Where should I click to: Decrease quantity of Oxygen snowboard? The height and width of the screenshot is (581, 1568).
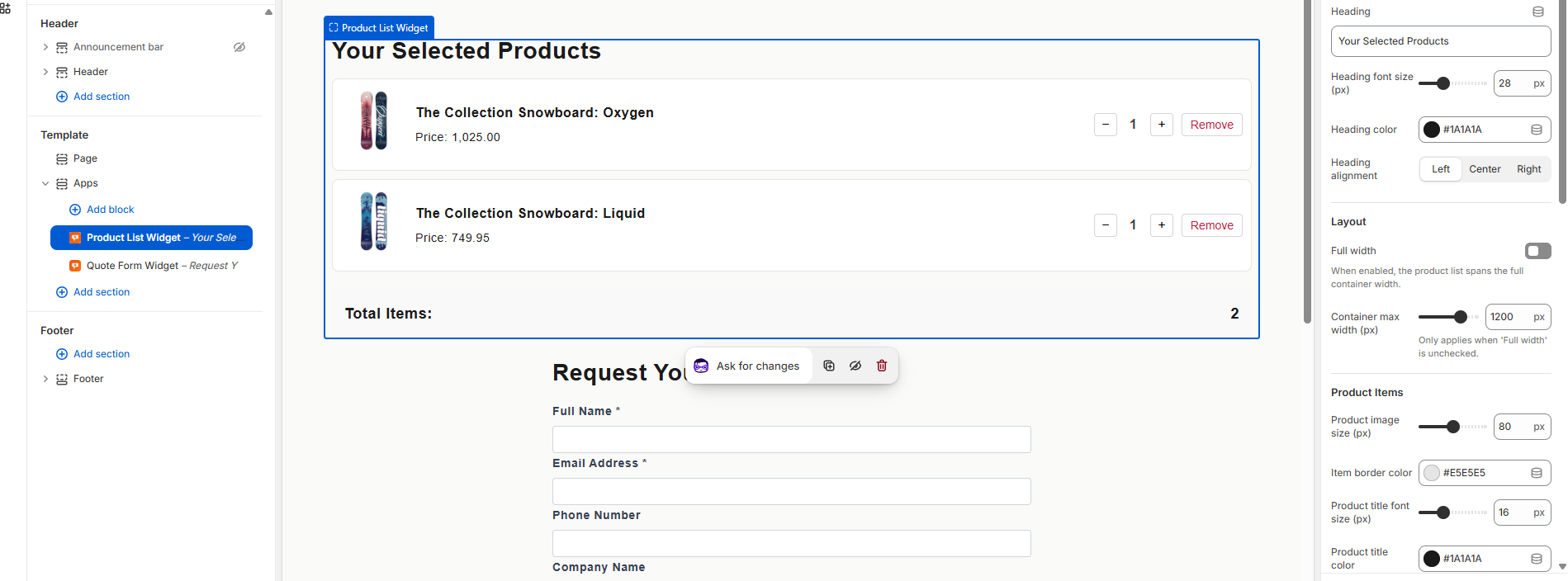(1106, 125)
